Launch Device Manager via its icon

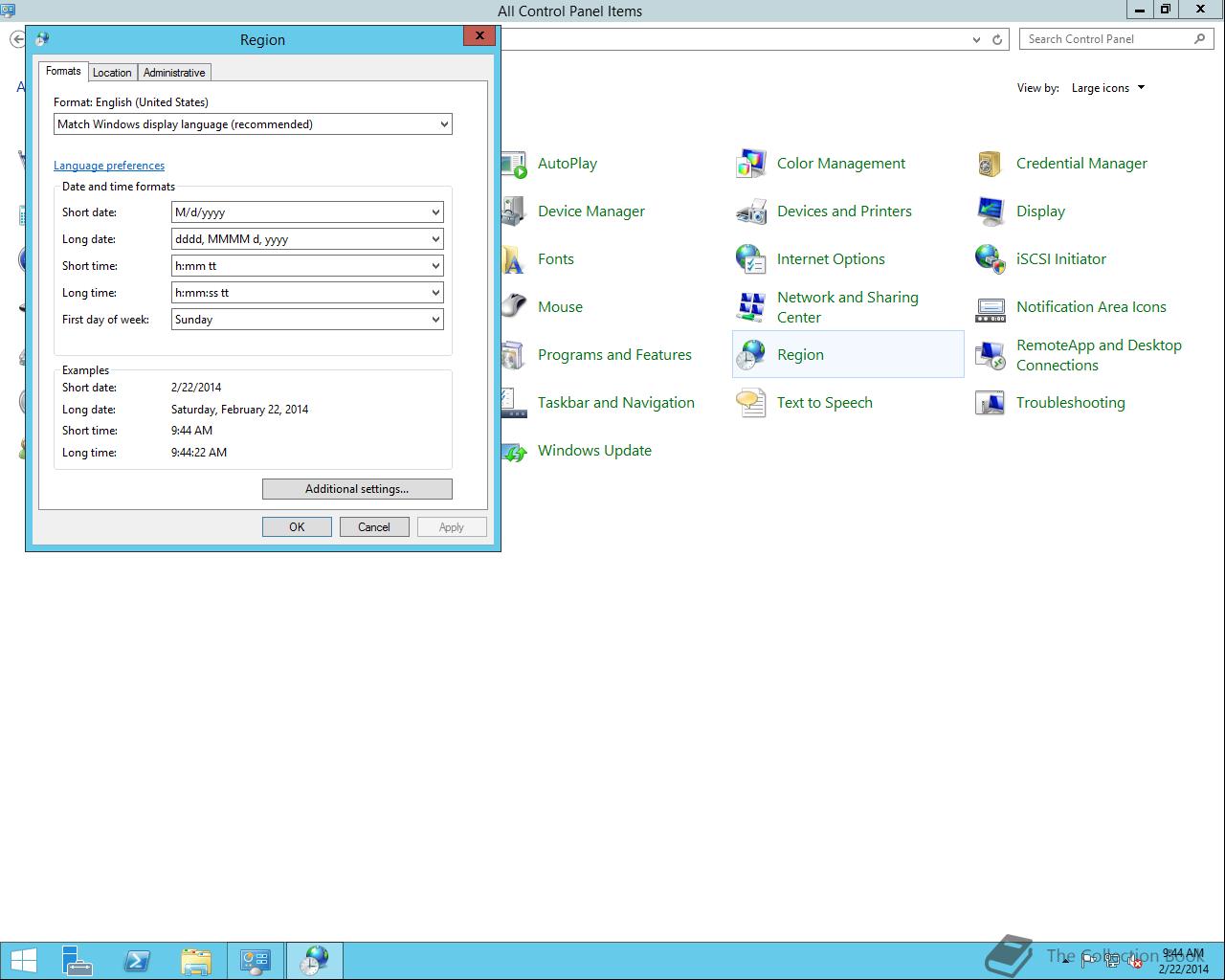514,212
